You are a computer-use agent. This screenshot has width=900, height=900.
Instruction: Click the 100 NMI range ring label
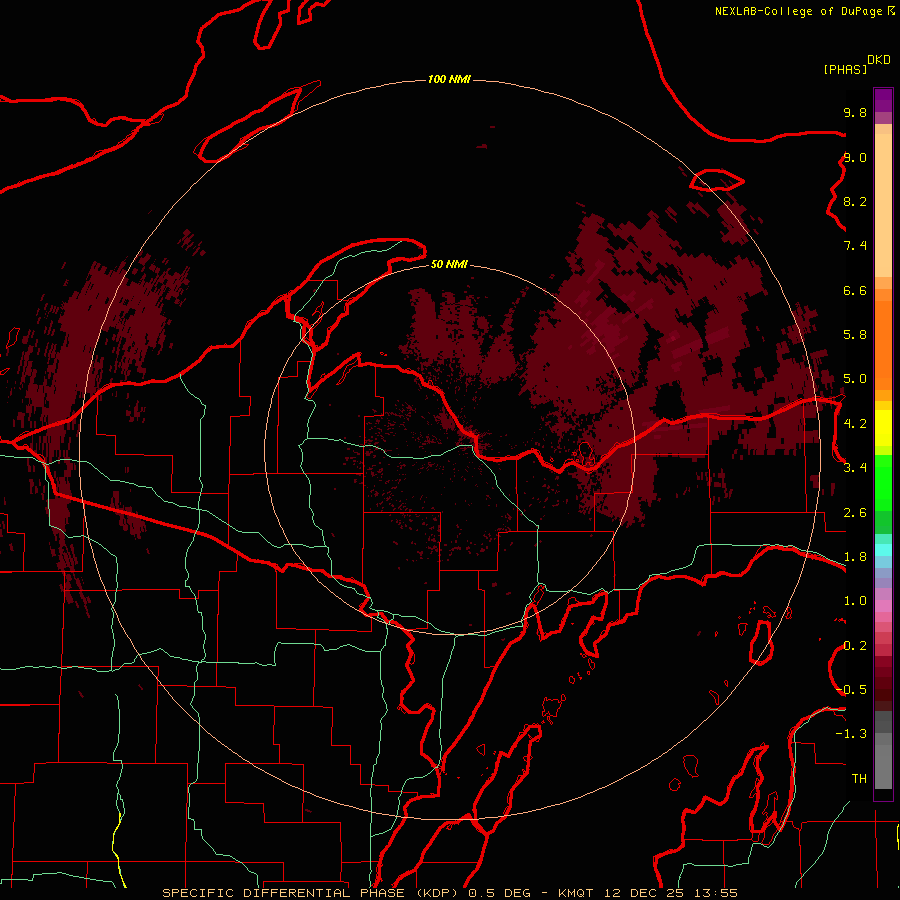449,79
